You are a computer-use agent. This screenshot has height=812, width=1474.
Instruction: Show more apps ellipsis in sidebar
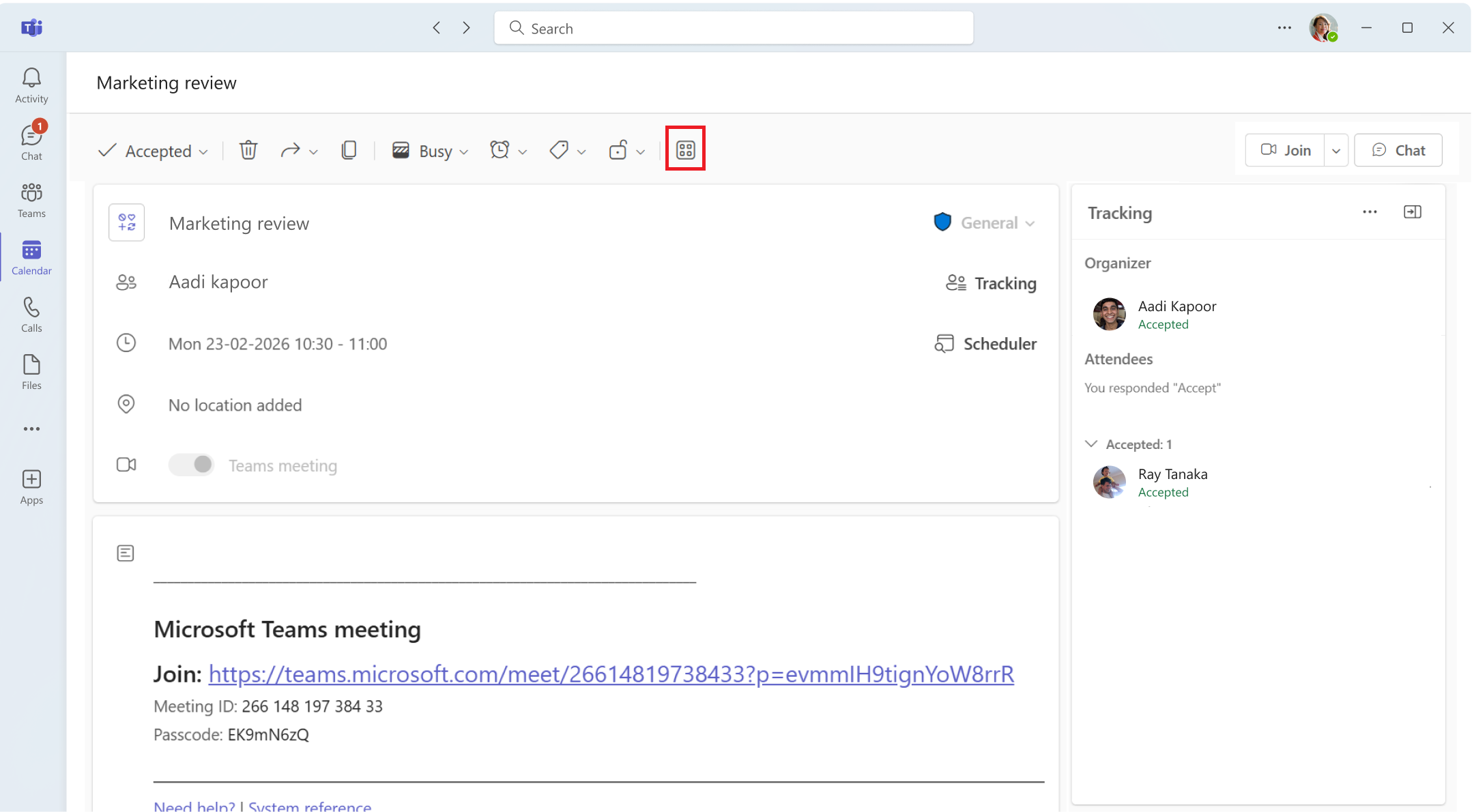click(31, 429)
